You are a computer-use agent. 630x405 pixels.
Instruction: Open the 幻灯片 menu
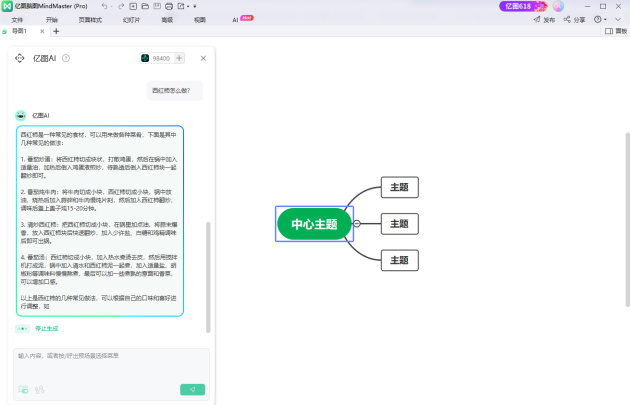[x=131, y=19]
